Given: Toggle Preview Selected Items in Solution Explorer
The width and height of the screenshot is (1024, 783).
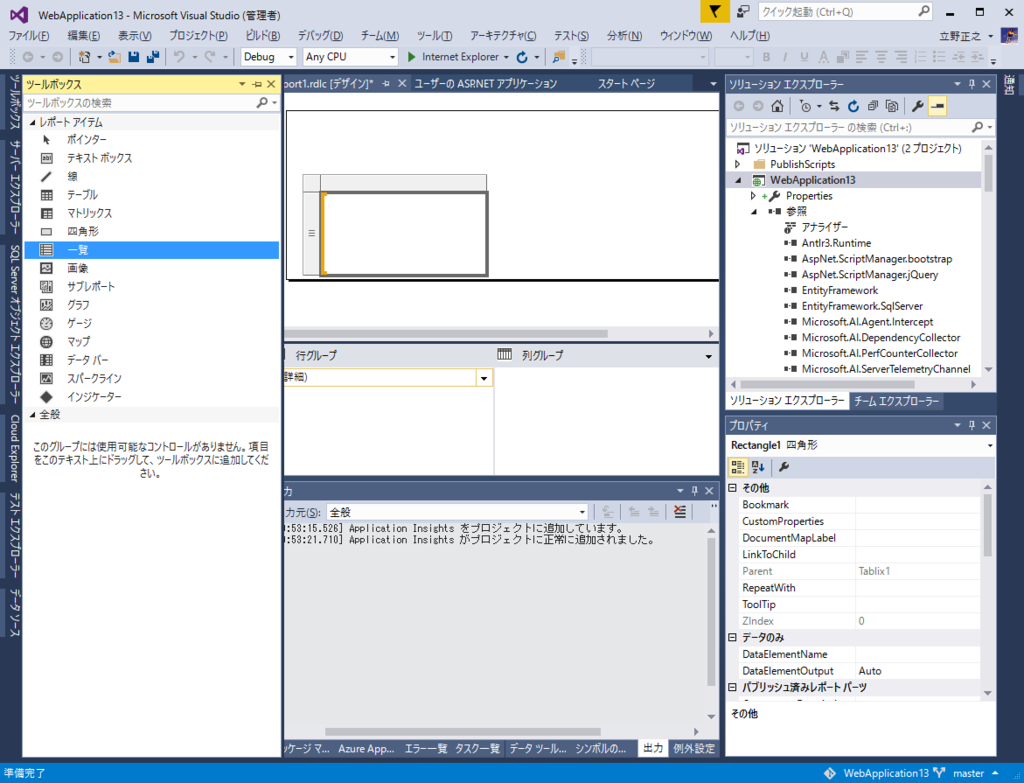Looking at the screenshot, I should (x=937, y=106).
